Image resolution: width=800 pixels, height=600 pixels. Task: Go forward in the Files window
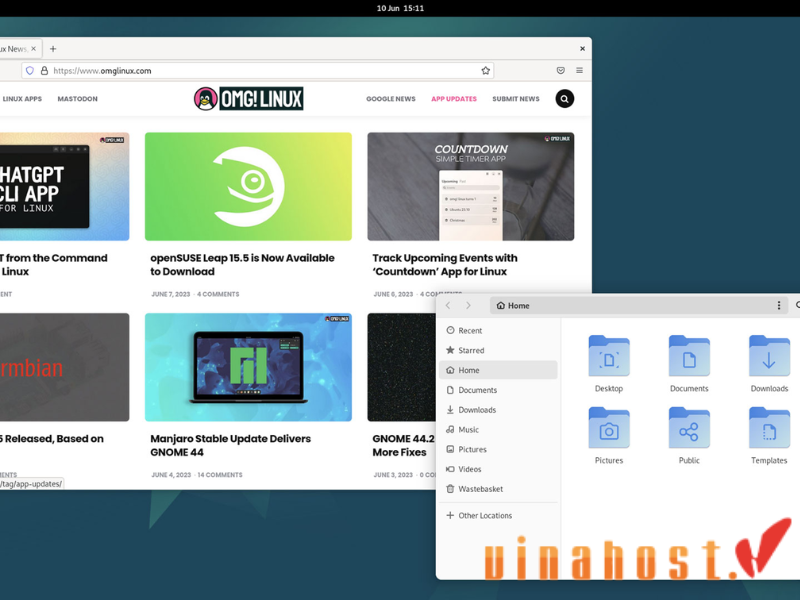pos(468,306)
